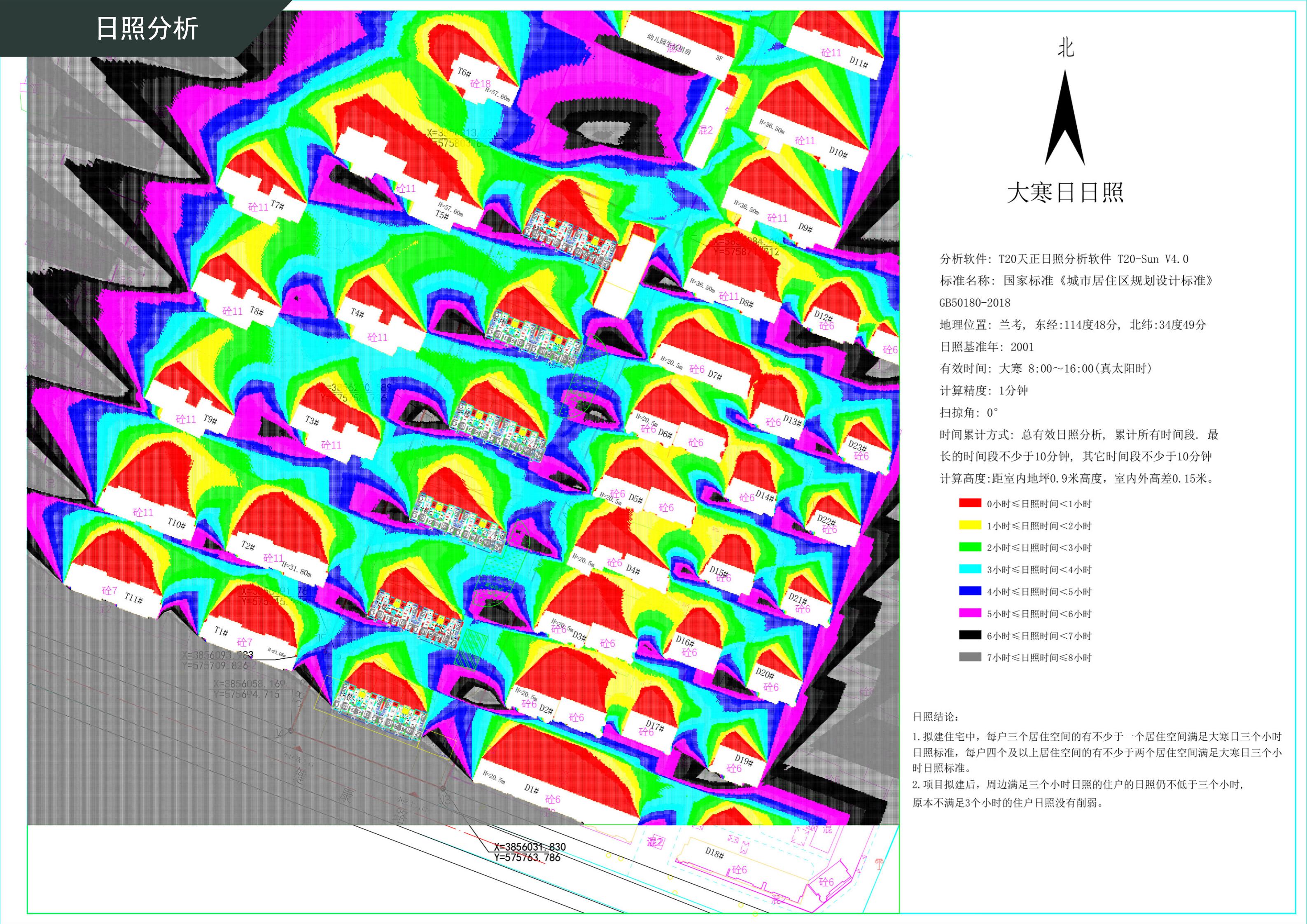The width and height of the screenshot is (1307, 924).
Task: Click building label T5# on the map
Action: (442, 215)
